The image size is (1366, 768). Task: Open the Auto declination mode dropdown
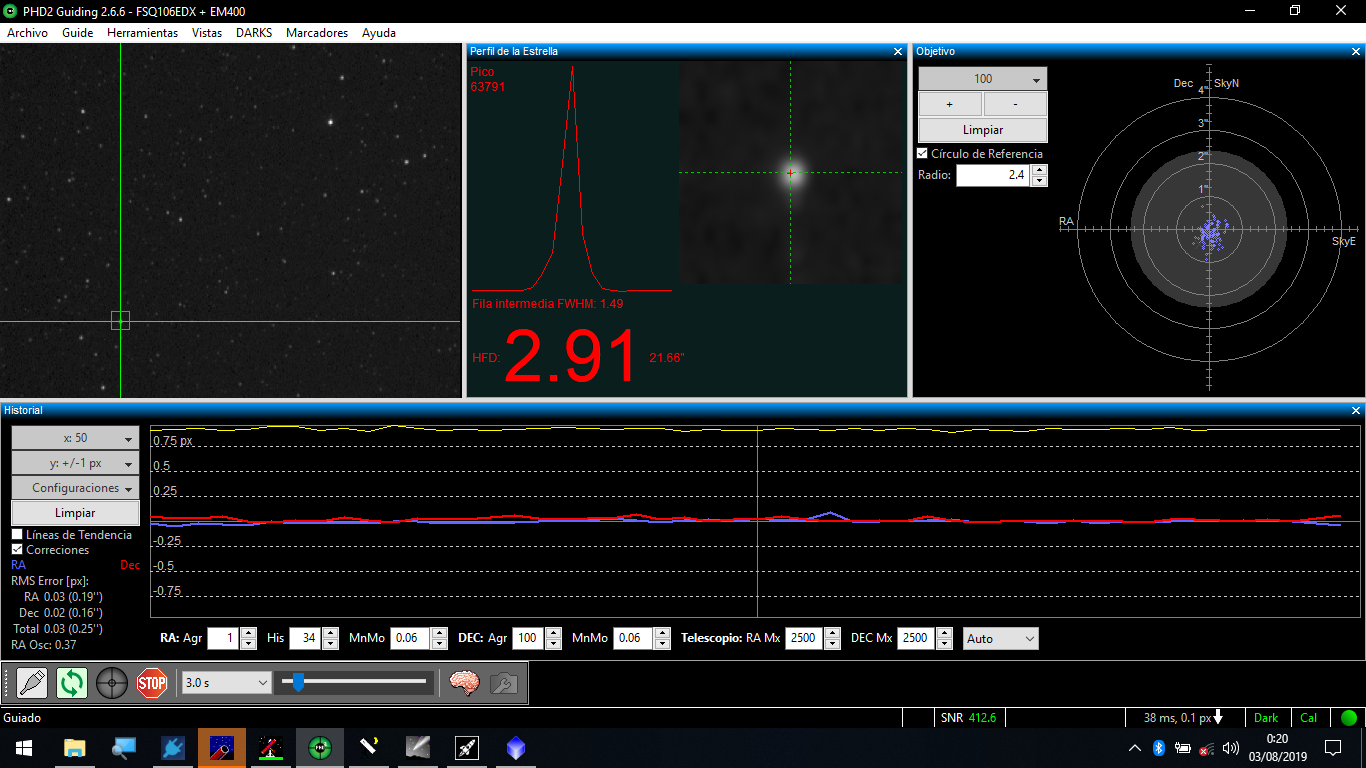(x=1001, y=638)
